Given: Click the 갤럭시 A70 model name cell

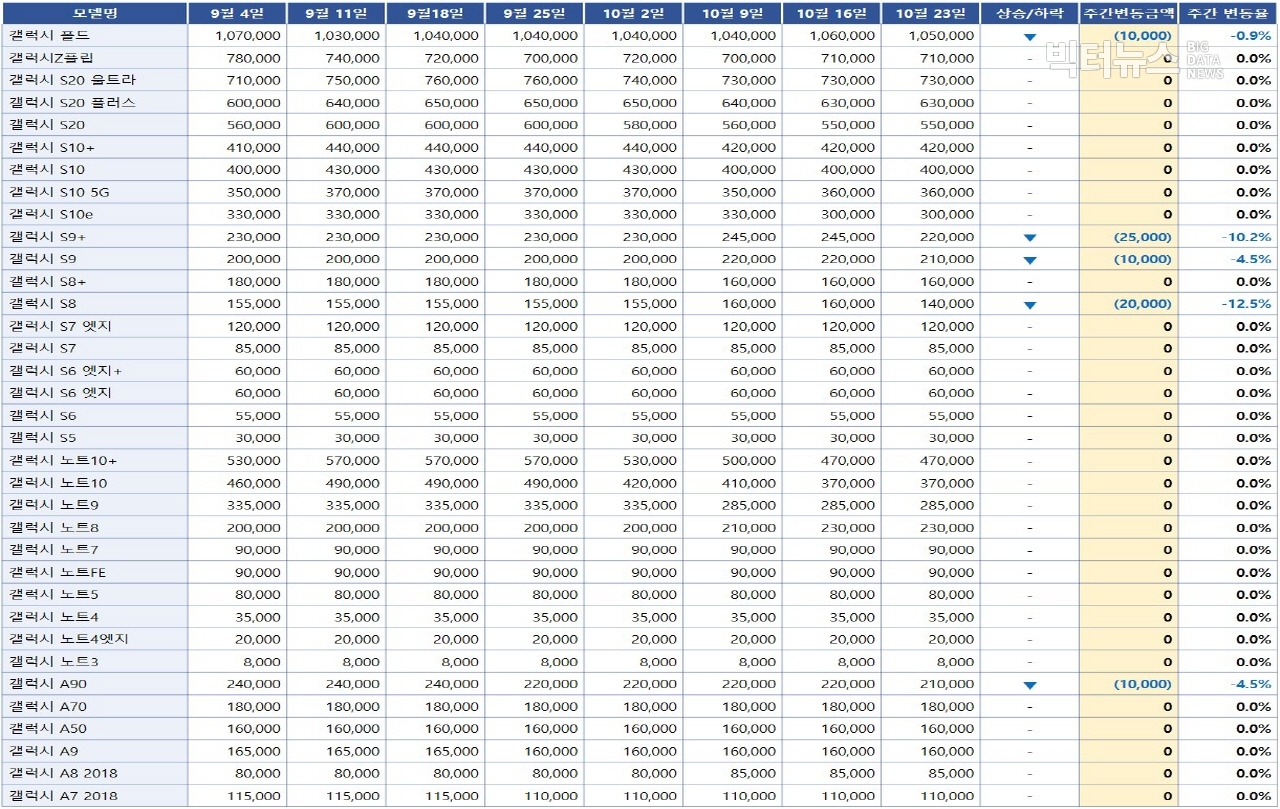Looking at the screenshot, I should (x=94, y=707).
